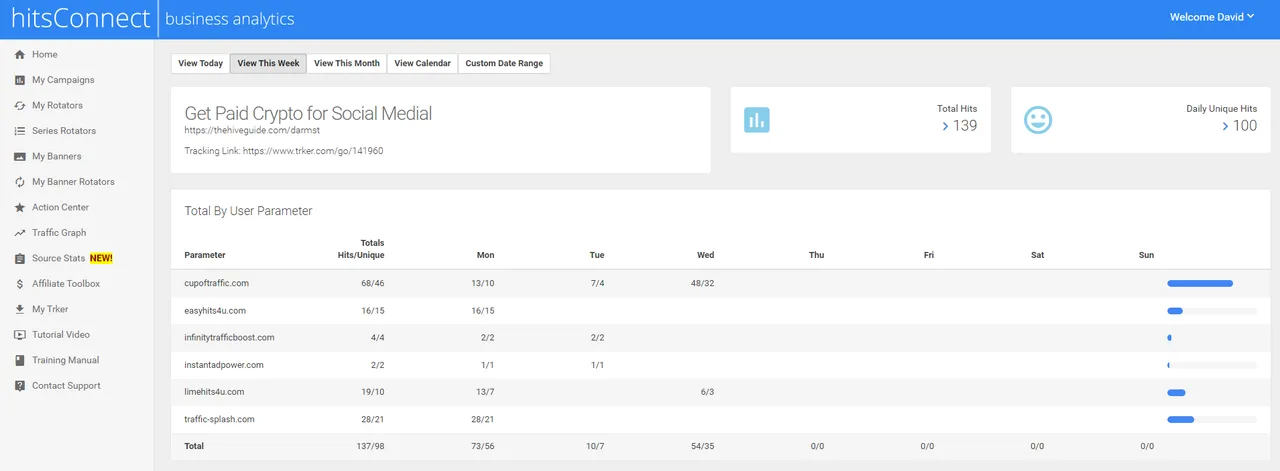Open the View Calendar option

tap(422, 63)
